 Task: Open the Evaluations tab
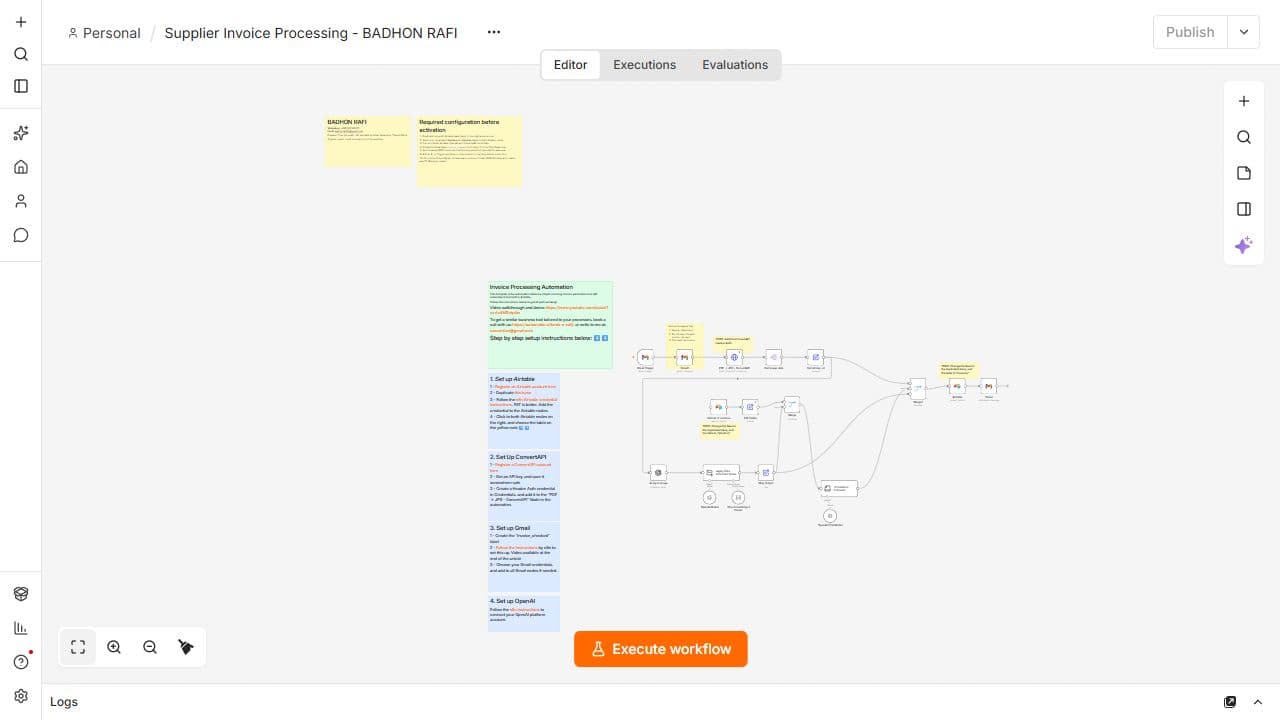pyautogui.click(x=735, y=65)
